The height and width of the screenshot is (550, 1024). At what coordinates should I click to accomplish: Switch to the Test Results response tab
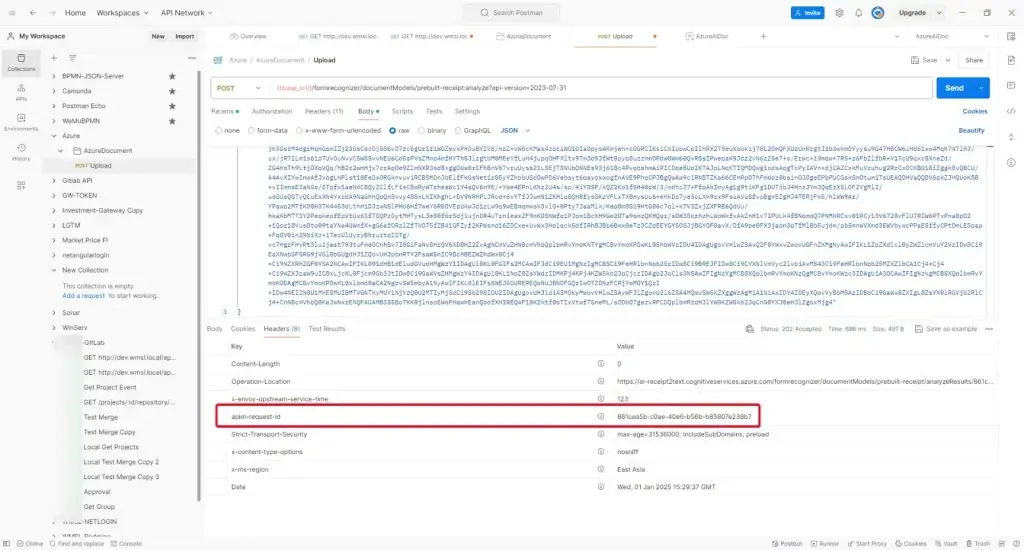(327, 329)
